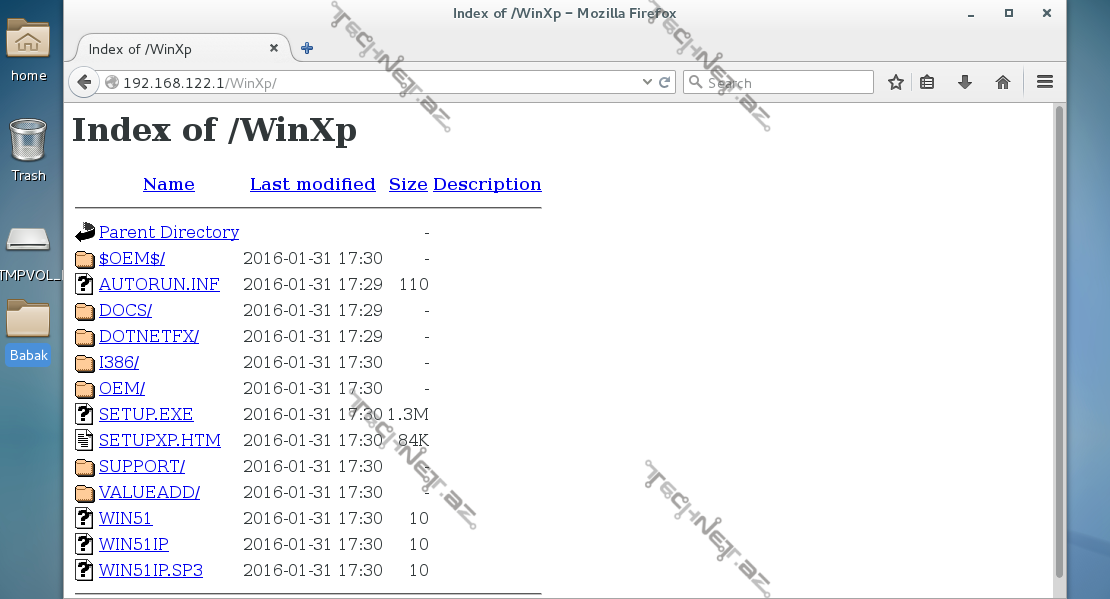Click the Firefox home icon
1110x599 pixels.
(x=1003, y=83)
